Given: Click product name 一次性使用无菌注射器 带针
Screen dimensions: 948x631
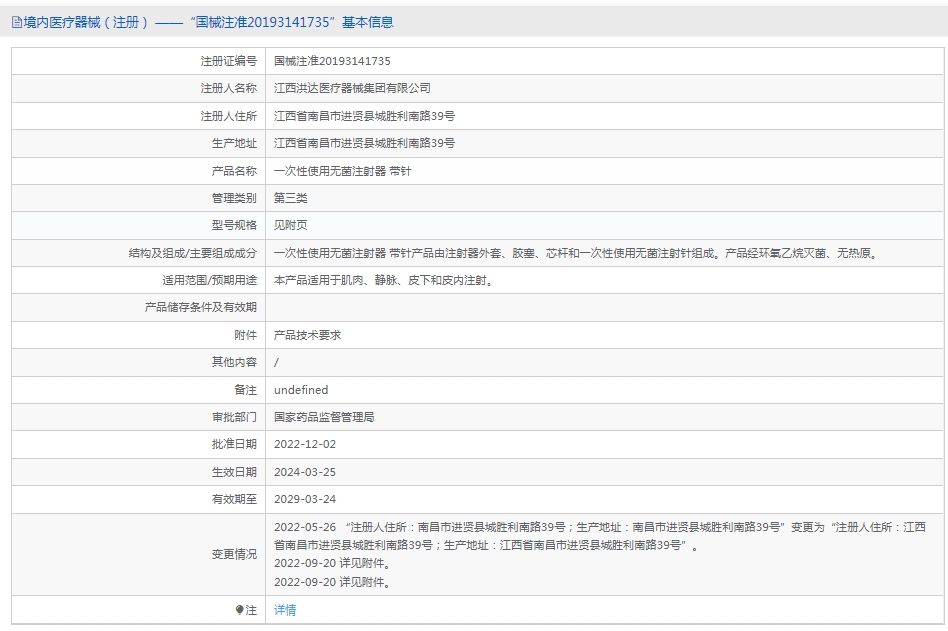Looking at the screenshot, I should 342,171.
